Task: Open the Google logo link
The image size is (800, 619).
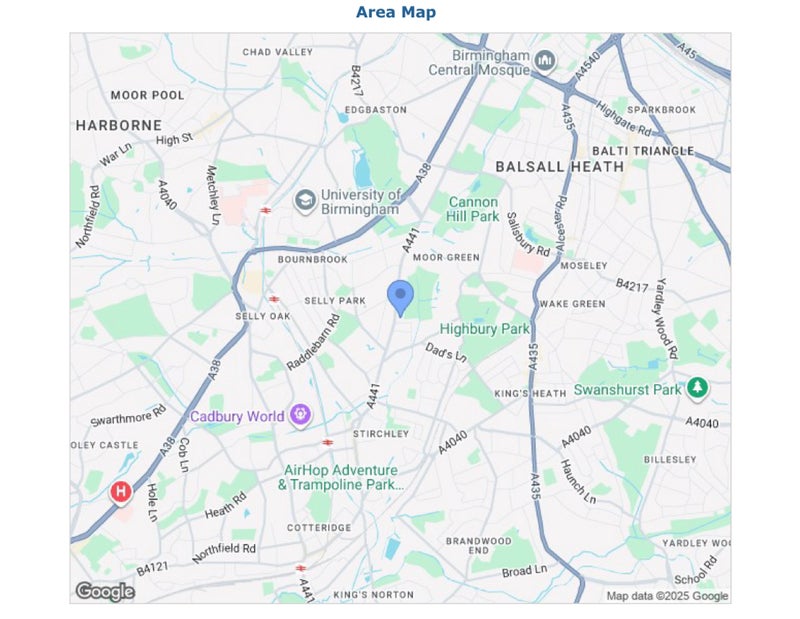Action: 105,592
